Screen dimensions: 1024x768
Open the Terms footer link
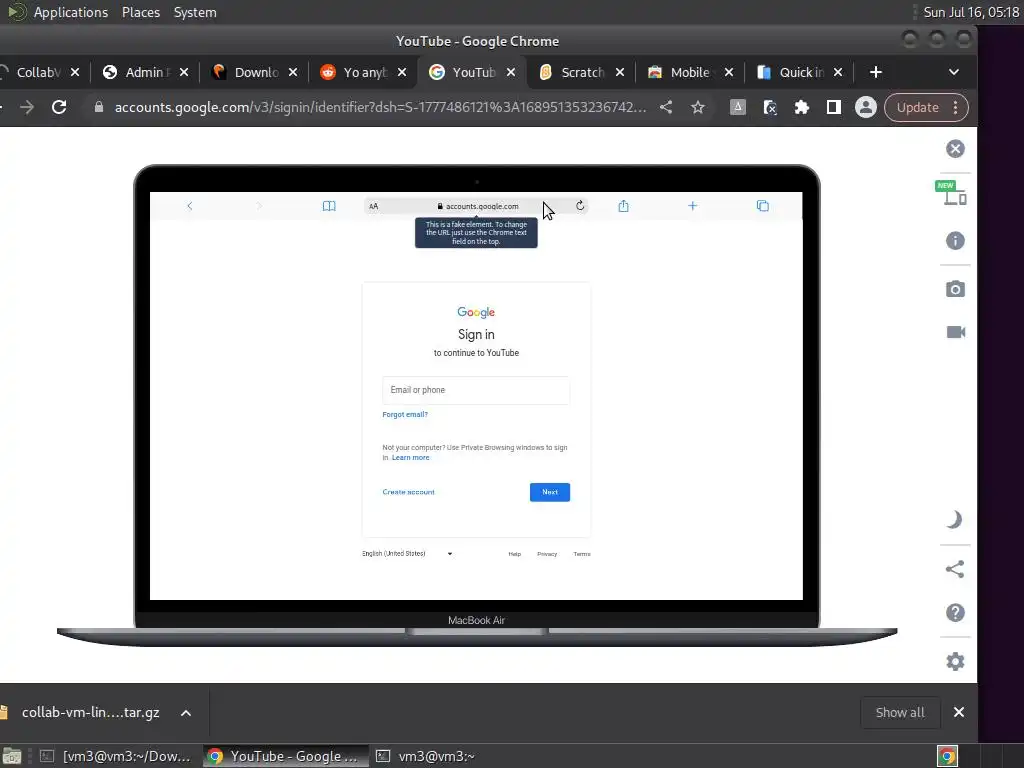coord(581,554)
